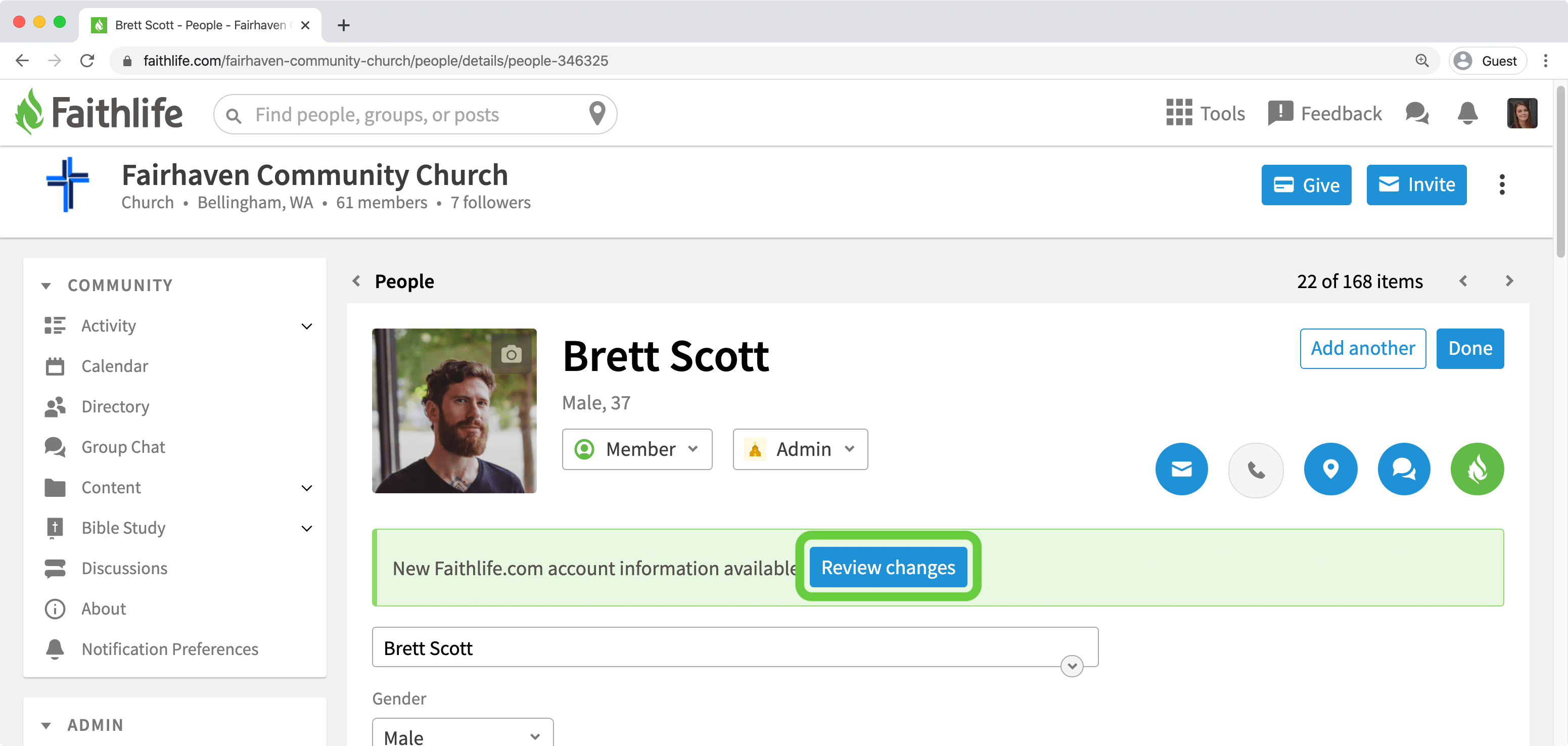This screenshot has height=746, width=1568.
Task: Open Activity in the sidebar
Action: click(x=109, y=325)
